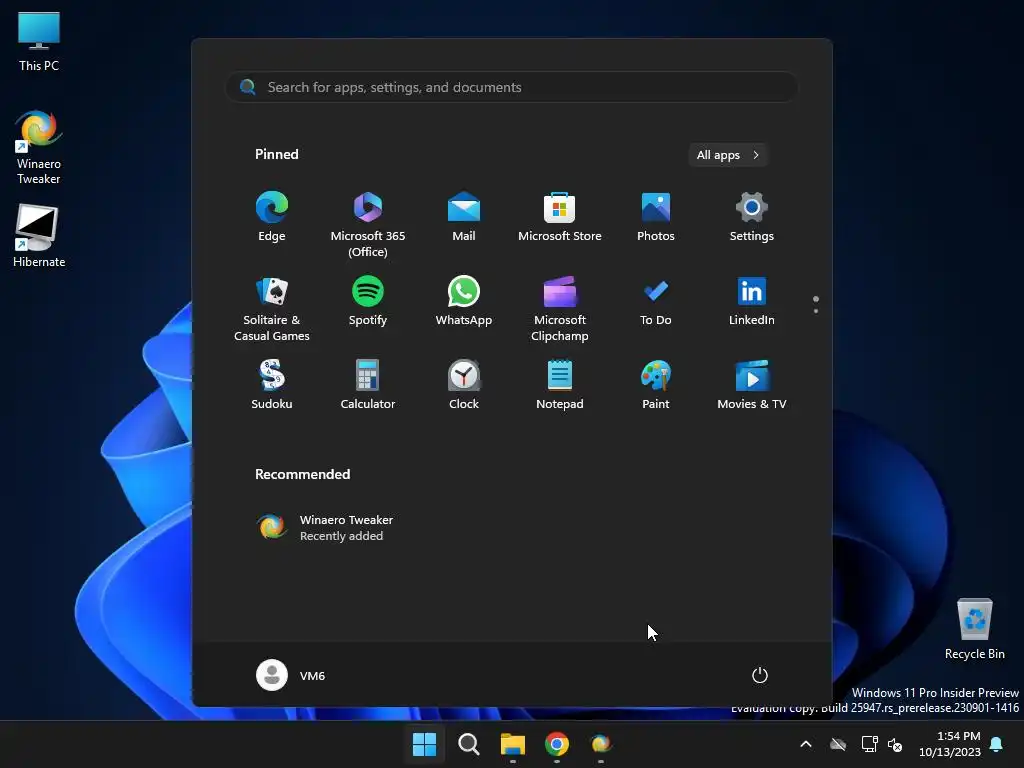Select This PC desktop icon
This screenshot has height=768, width=1024.
(39, 42)
